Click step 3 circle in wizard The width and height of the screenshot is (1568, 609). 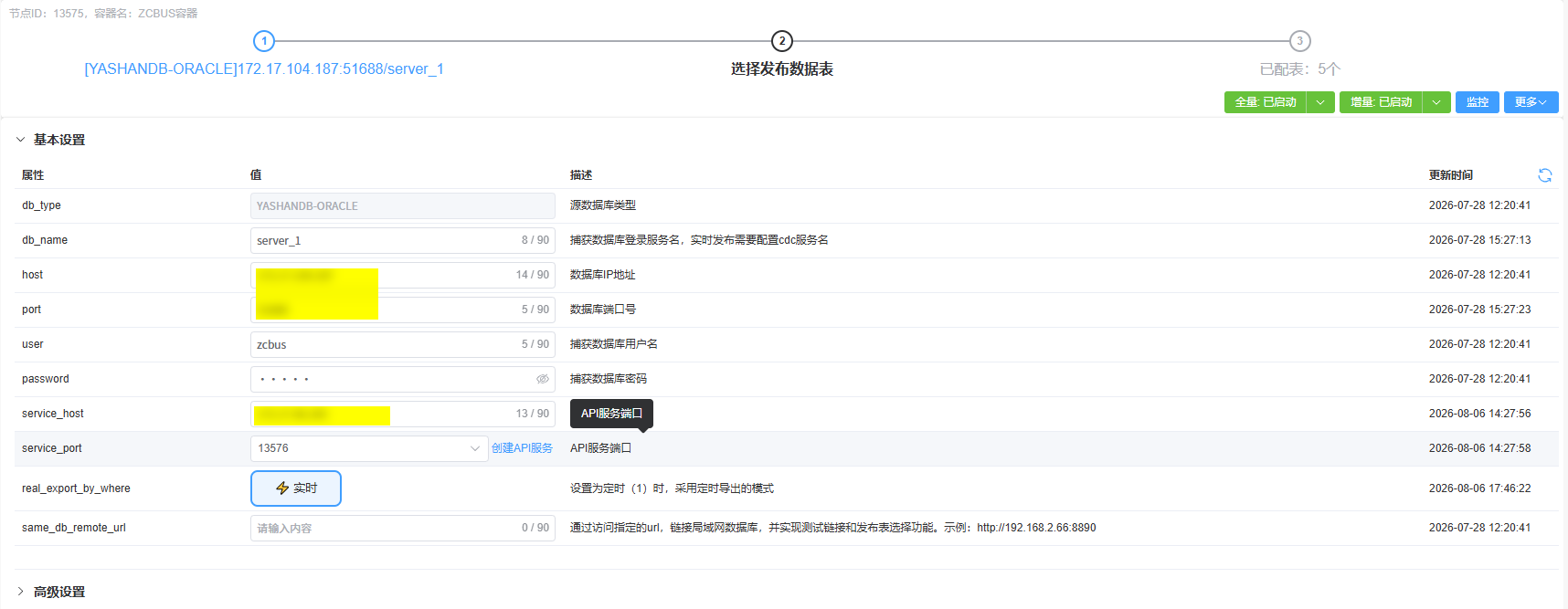[1300, 41]
